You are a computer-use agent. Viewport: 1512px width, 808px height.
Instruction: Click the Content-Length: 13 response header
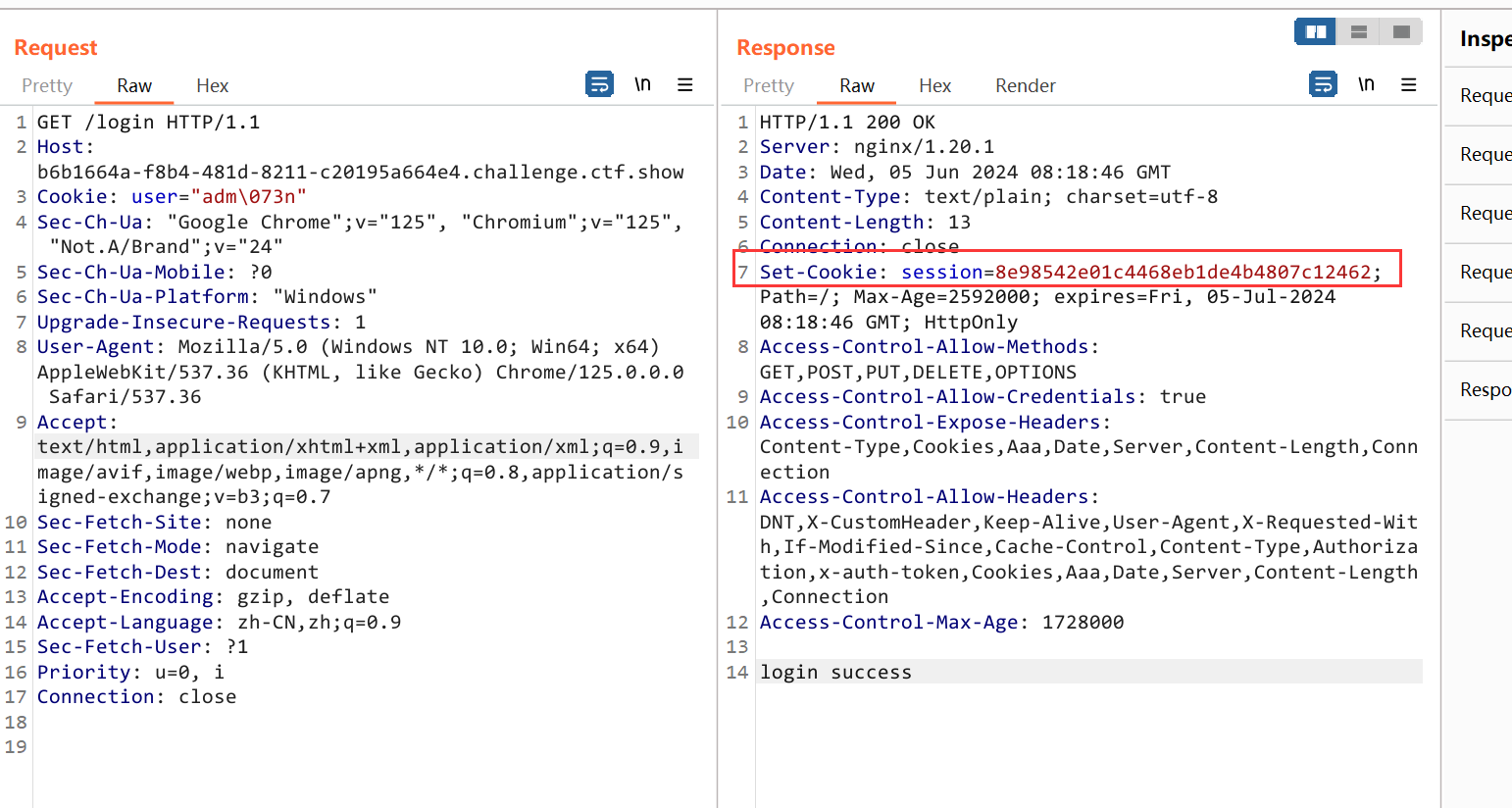pos(866,223)
